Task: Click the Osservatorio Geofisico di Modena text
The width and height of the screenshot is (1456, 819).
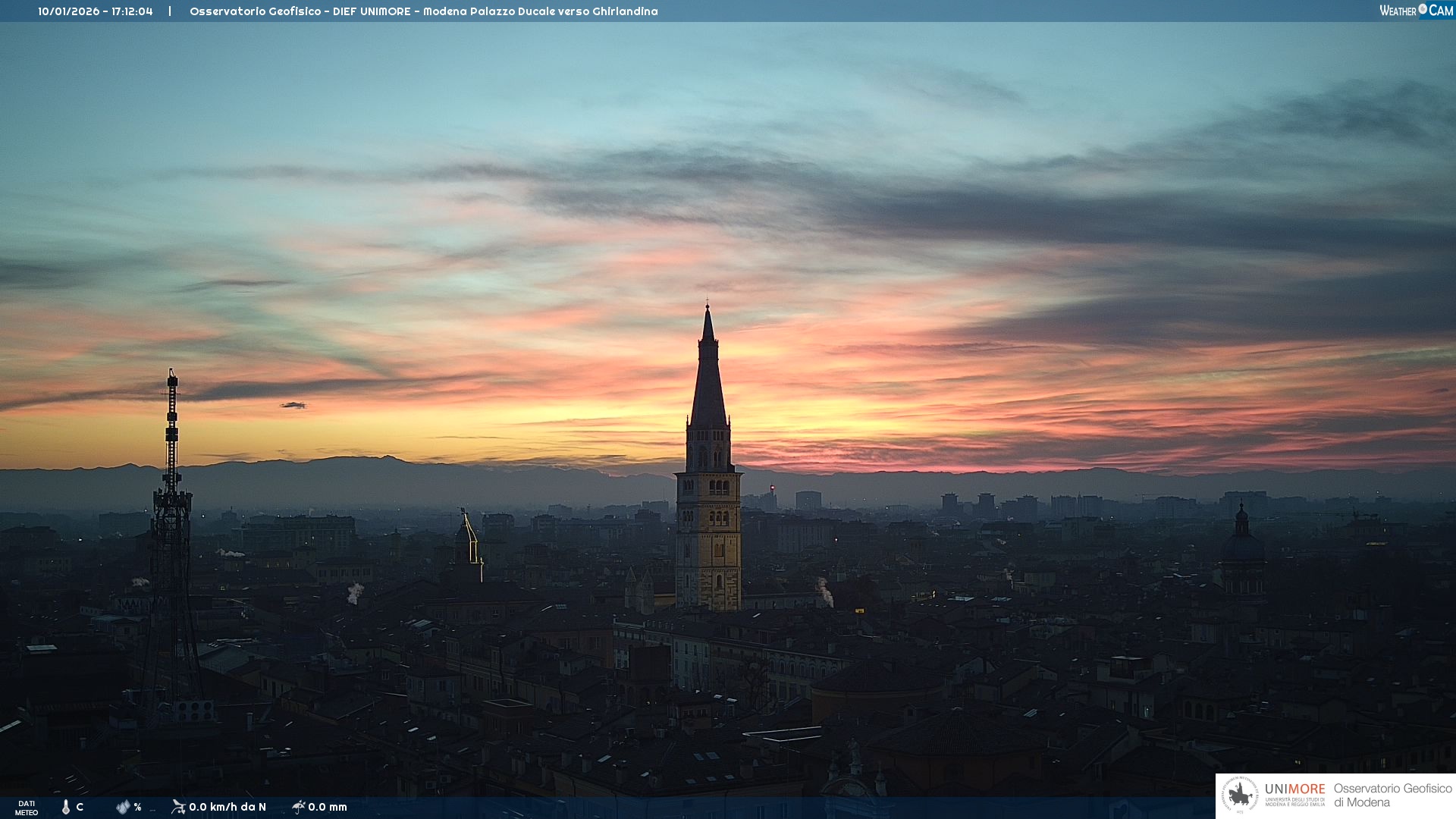Action: point(1392,795)
